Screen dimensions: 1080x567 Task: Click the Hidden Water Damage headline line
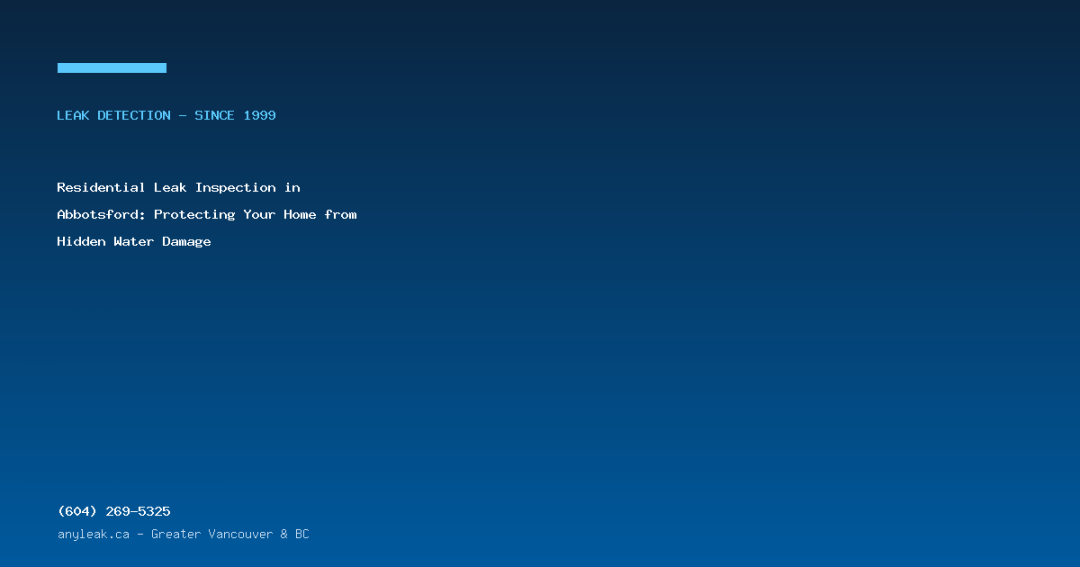[x=134, y=241]
